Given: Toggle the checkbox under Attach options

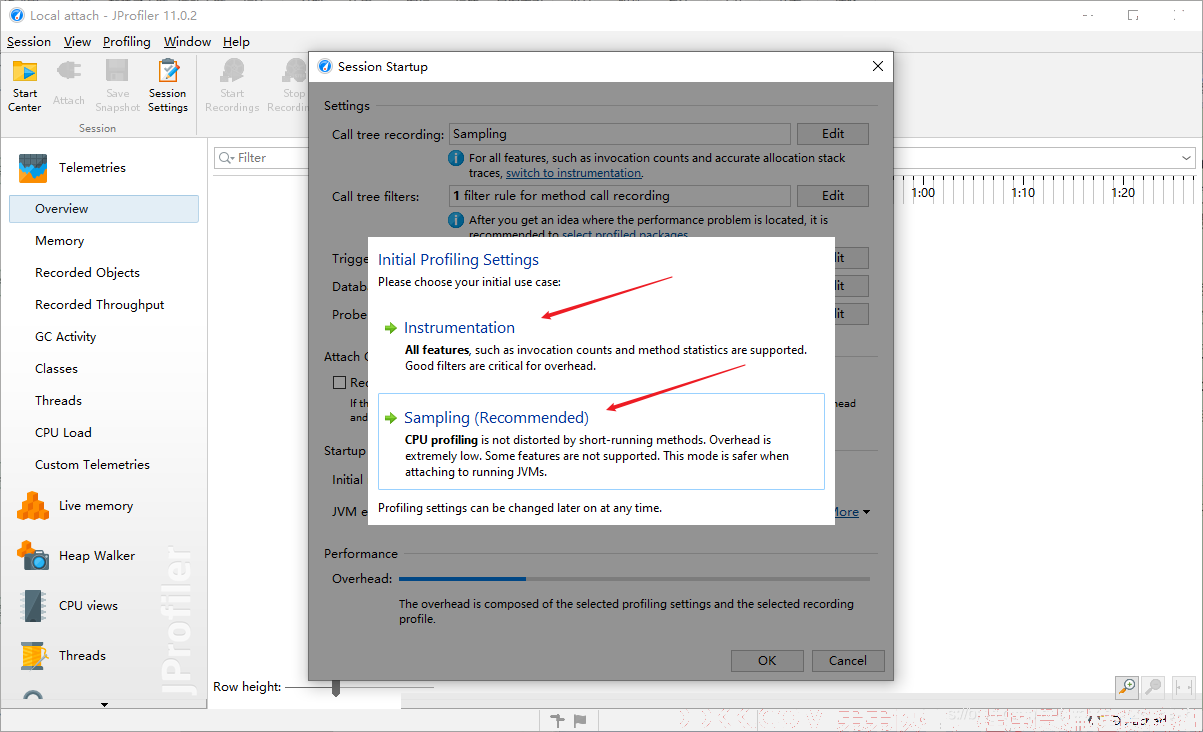Looking at the screenshot, I should (339, 382).
